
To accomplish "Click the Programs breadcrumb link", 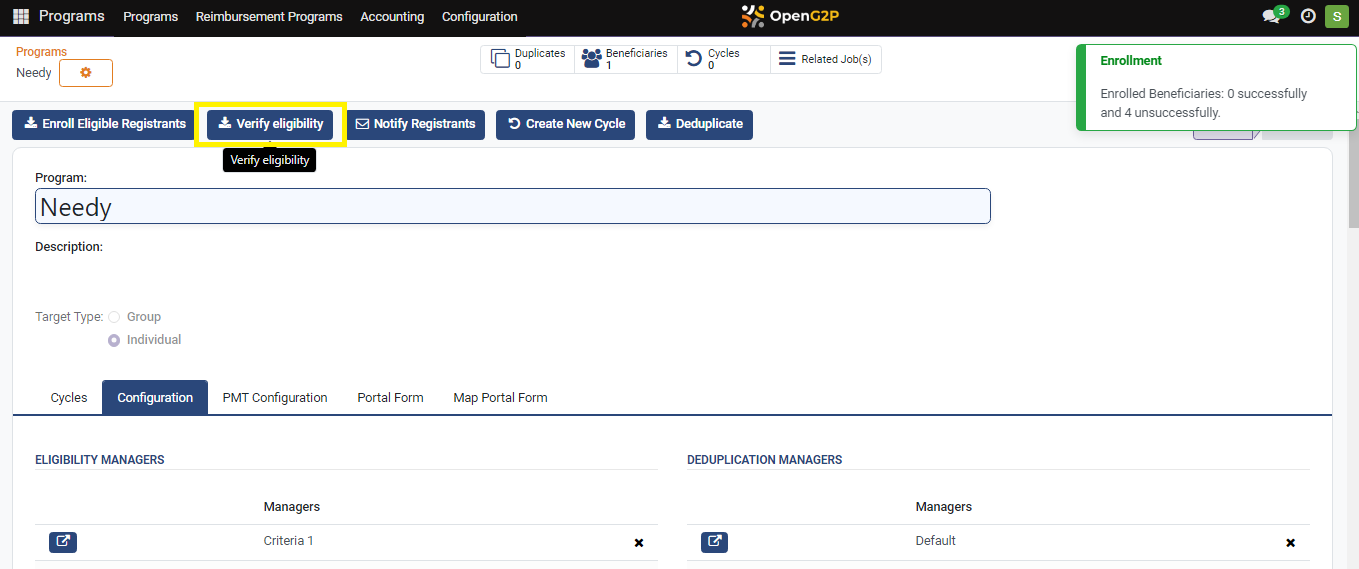I will [x=41, y=52].
